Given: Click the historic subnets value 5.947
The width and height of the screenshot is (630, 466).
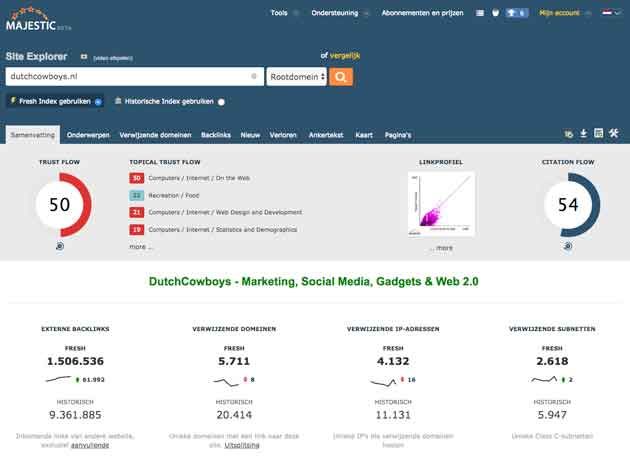Looking at the screenshot, I should pyautogui.click(x=552, y=415).
